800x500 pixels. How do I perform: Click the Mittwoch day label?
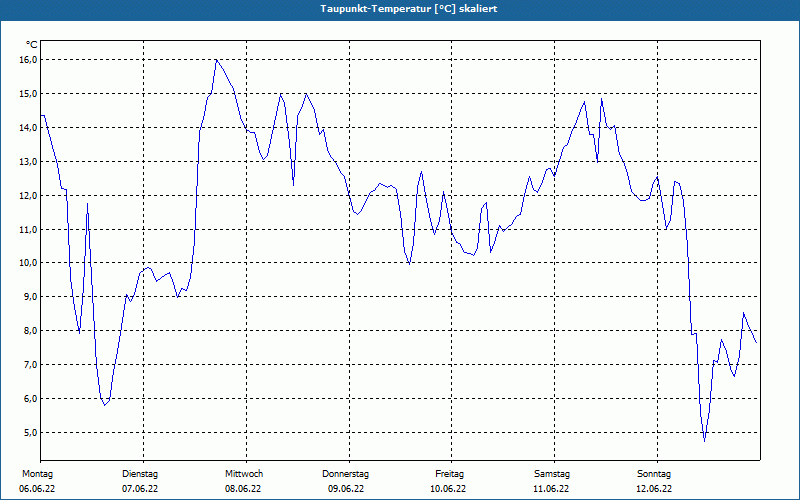(244, 474)
